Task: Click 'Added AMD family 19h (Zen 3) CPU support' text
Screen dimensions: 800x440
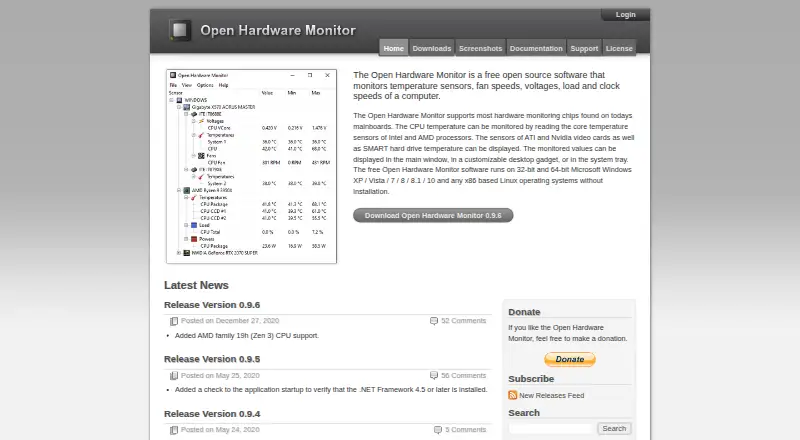Action: point(246,335)
